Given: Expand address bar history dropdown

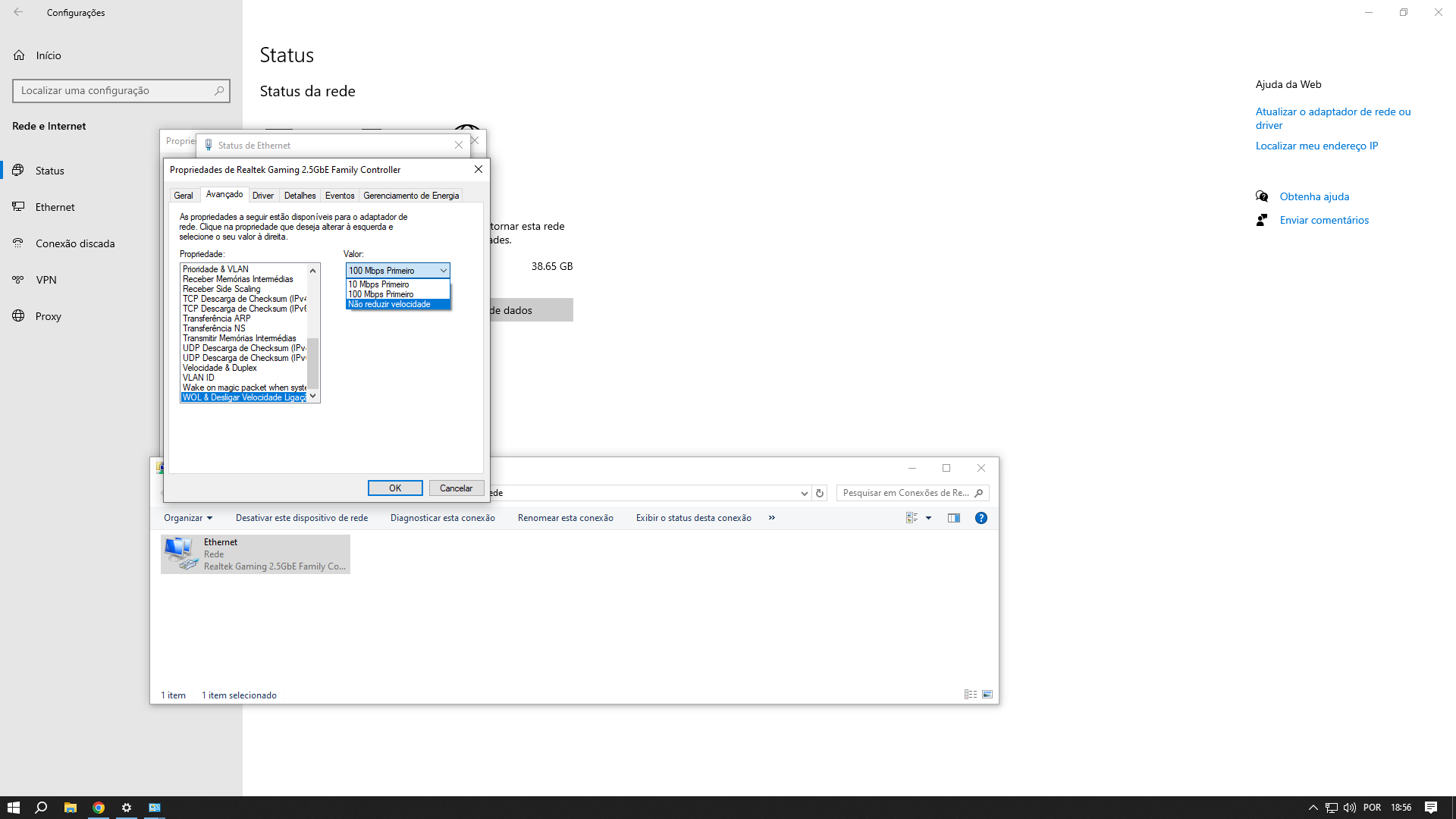Looking at the screenshot, I should click(804, 493).
